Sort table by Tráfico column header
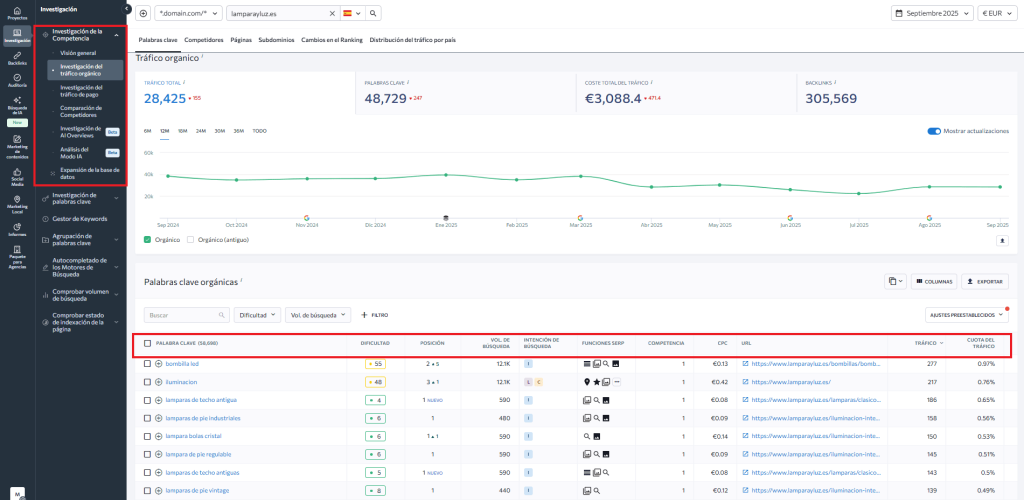Screen dimensions: 1024x500 pos(927,343)
